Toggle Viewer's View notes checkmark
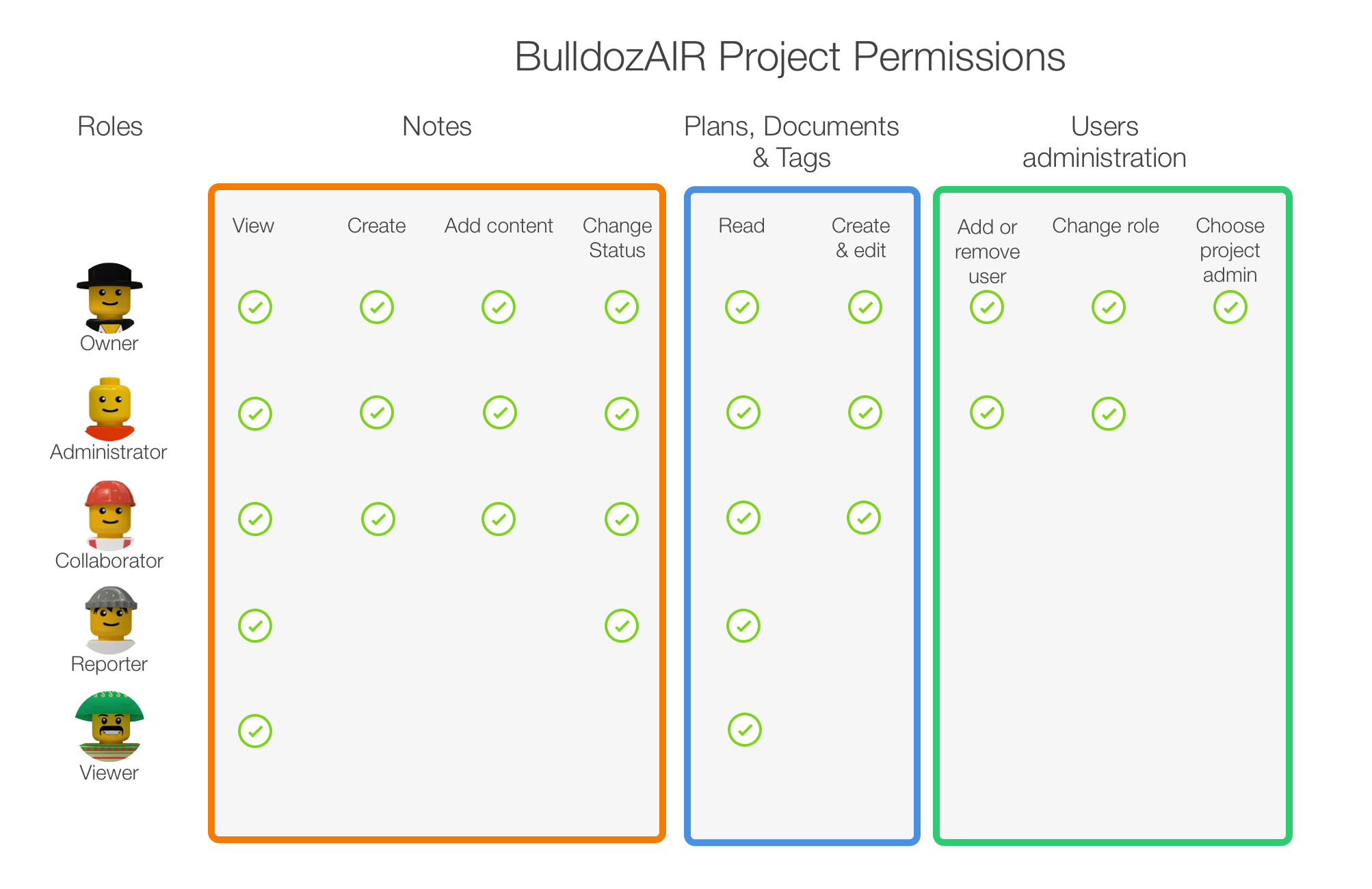1372x889 pixels. (255, 731)
